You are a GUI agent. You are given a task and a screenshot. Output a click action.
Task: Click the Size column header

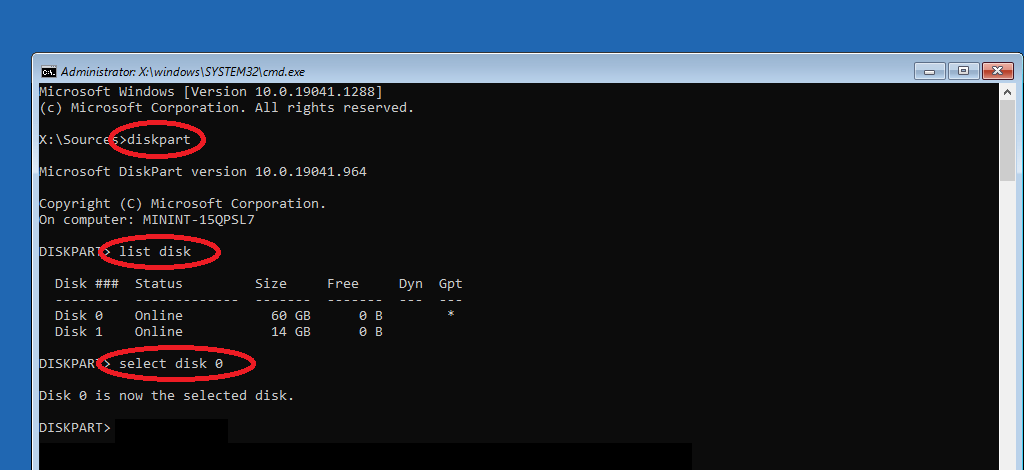[270, 284]
